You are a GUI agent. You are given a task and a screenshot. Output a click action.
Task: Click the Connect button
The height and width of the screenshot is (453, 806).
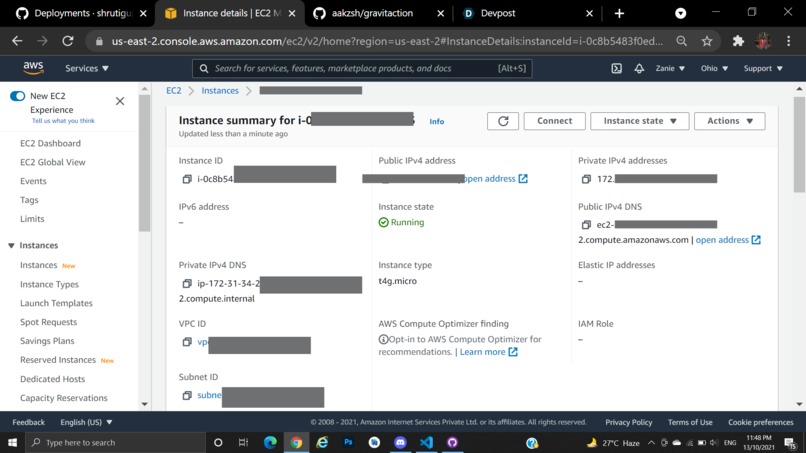(x=554, y=121)
